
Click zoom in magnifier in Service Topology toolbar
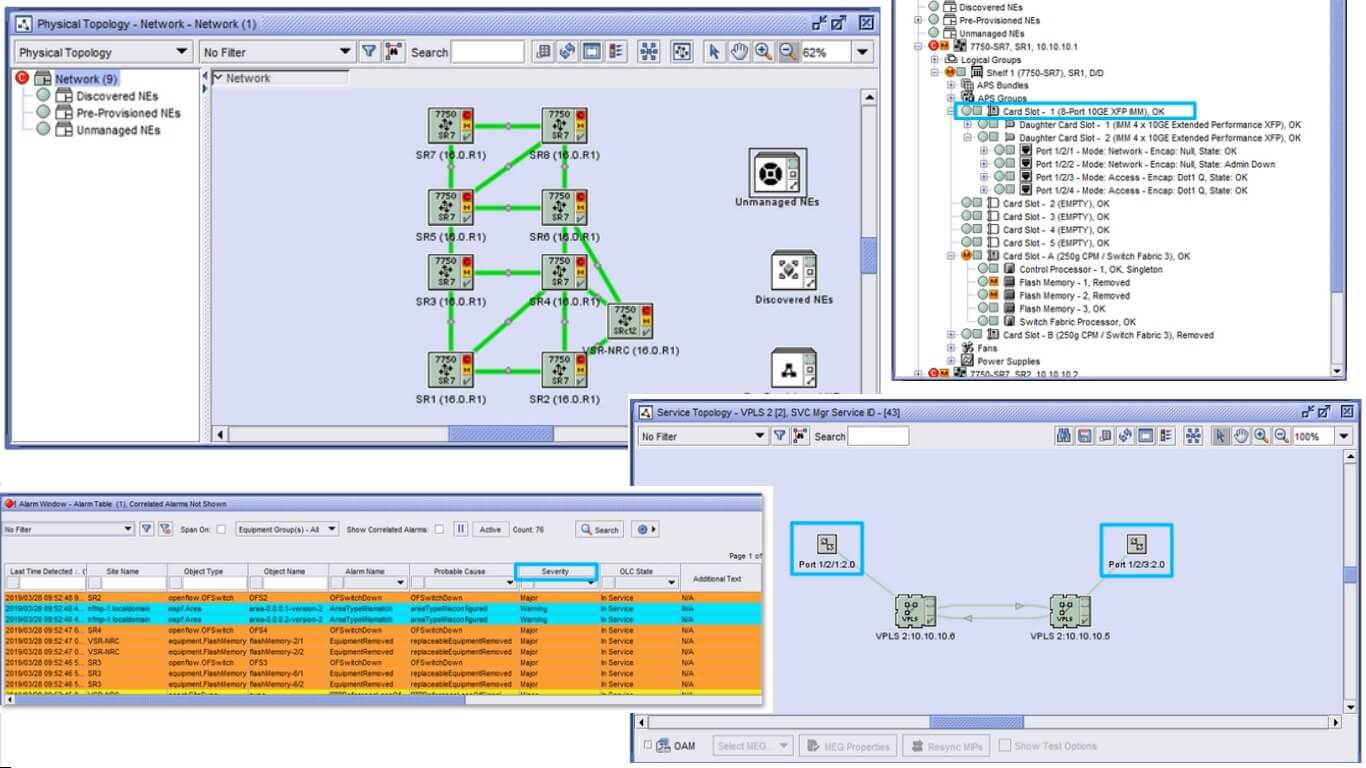point(1261,436)
